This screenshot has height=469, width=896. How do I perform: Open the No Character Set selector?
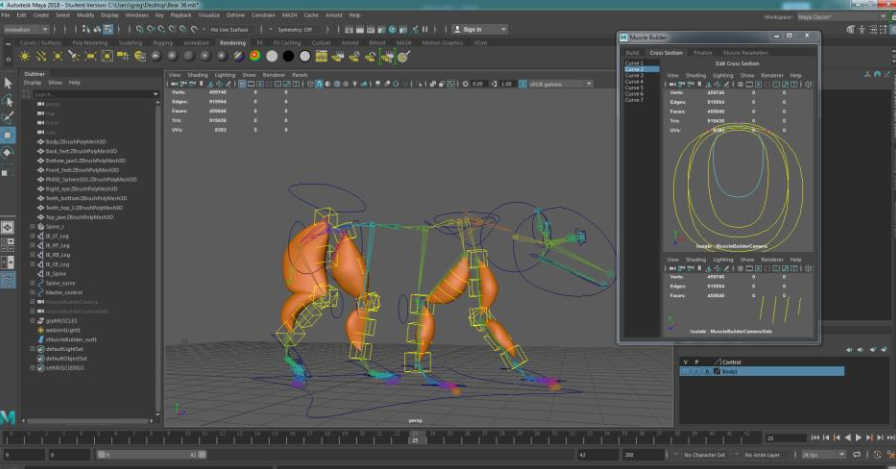pyautogui.click(x=704, y=455)
